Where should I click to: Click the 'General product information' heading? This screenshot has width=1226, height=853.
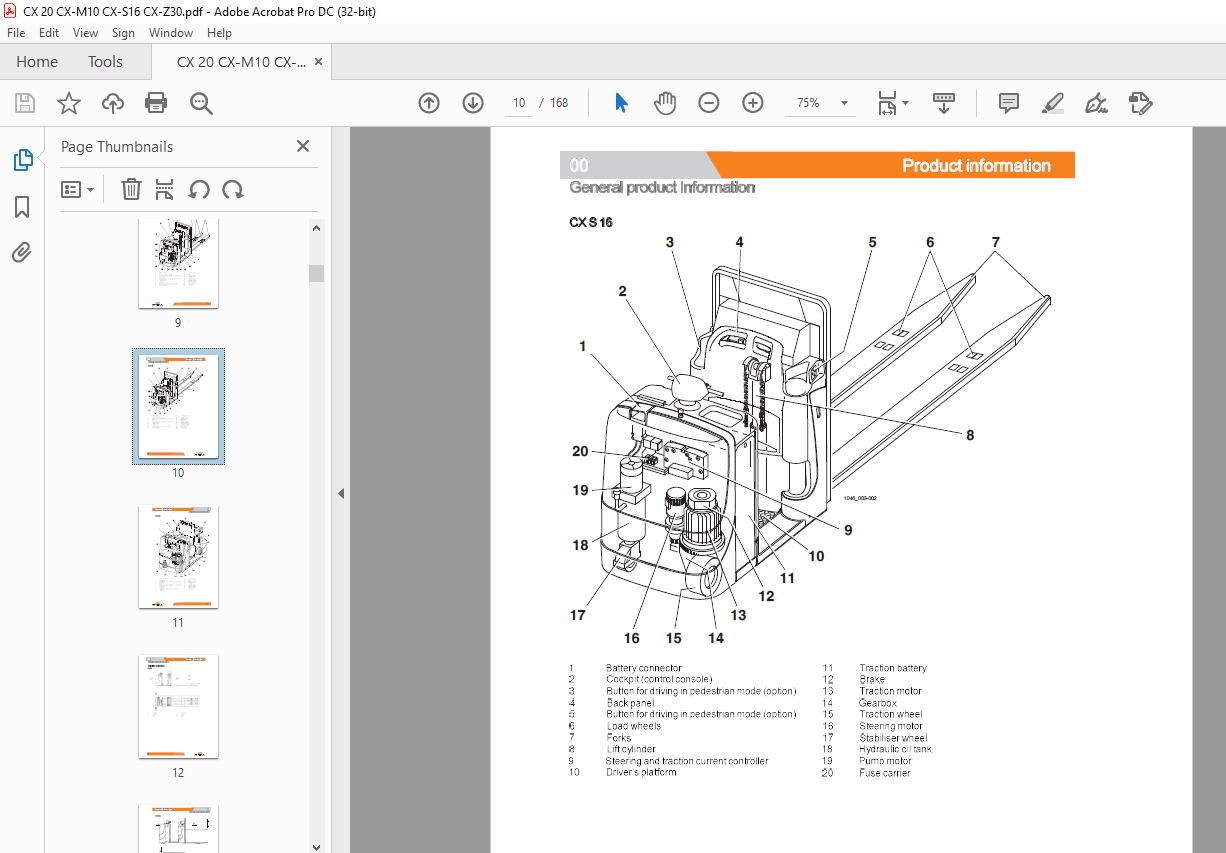tap(662, 187)
